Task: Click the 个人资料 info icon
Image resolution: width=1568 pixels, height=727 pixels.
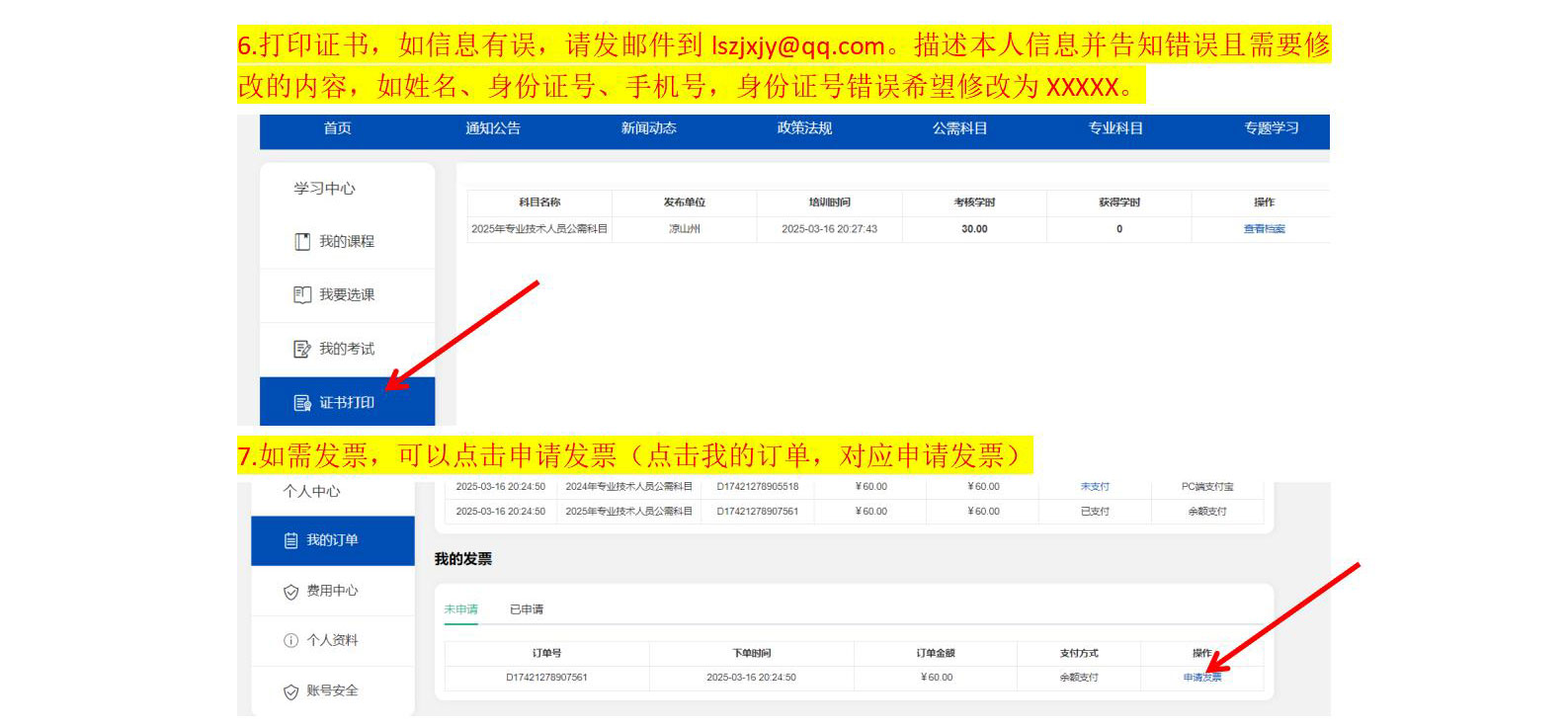Action: tap(290, 641)
